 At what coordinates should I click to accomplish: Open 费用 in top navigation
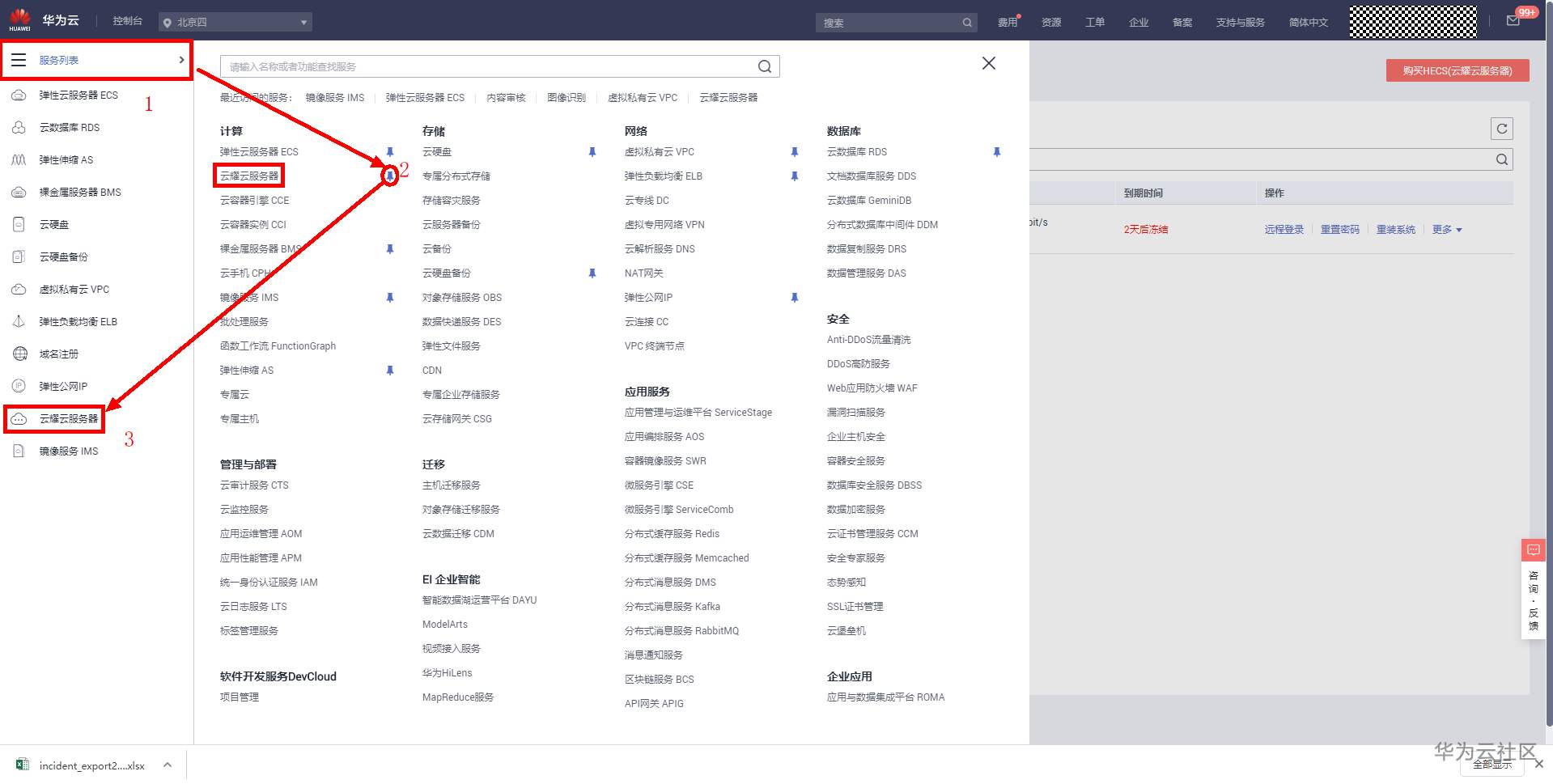1008,23
